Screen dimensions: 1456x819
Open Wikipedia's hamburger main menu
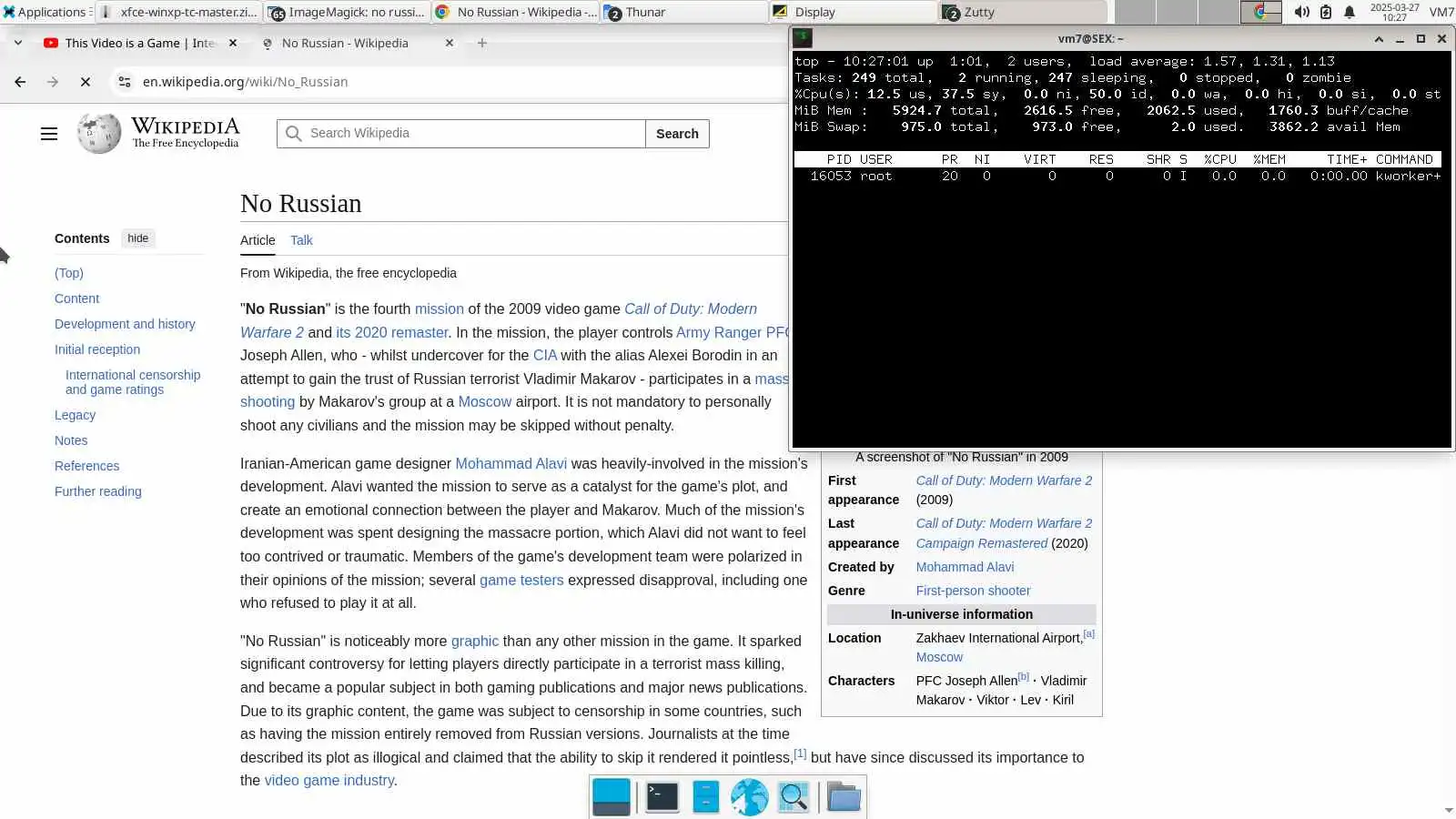pyautogui.click(x=49, y=134)
